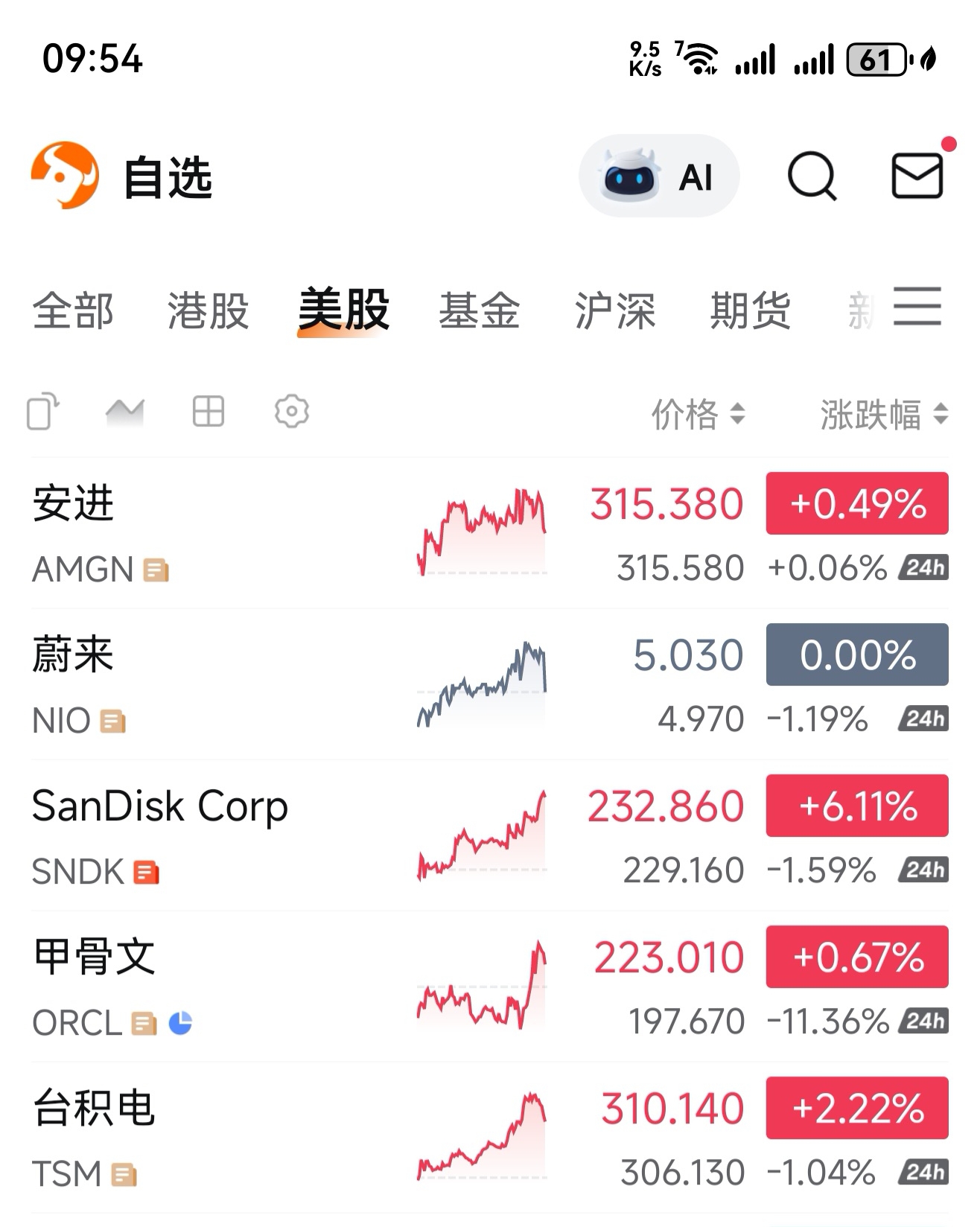
Task: Toggle NIO 0.00% change display badge
Action: pos(857,655)
